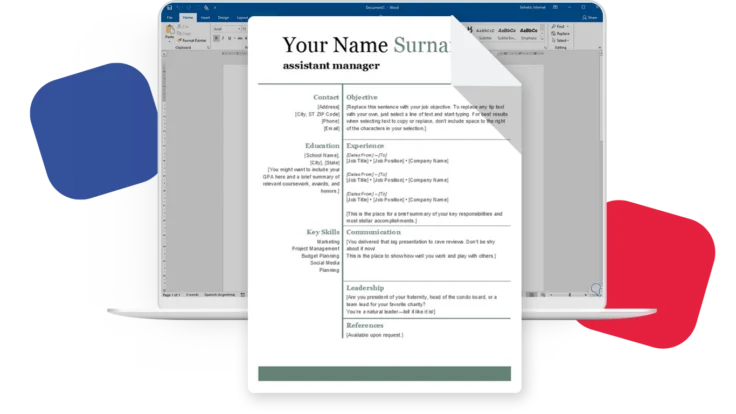
Task: Click the 'Leadership' section heading
Action: (x=365, y=288)
